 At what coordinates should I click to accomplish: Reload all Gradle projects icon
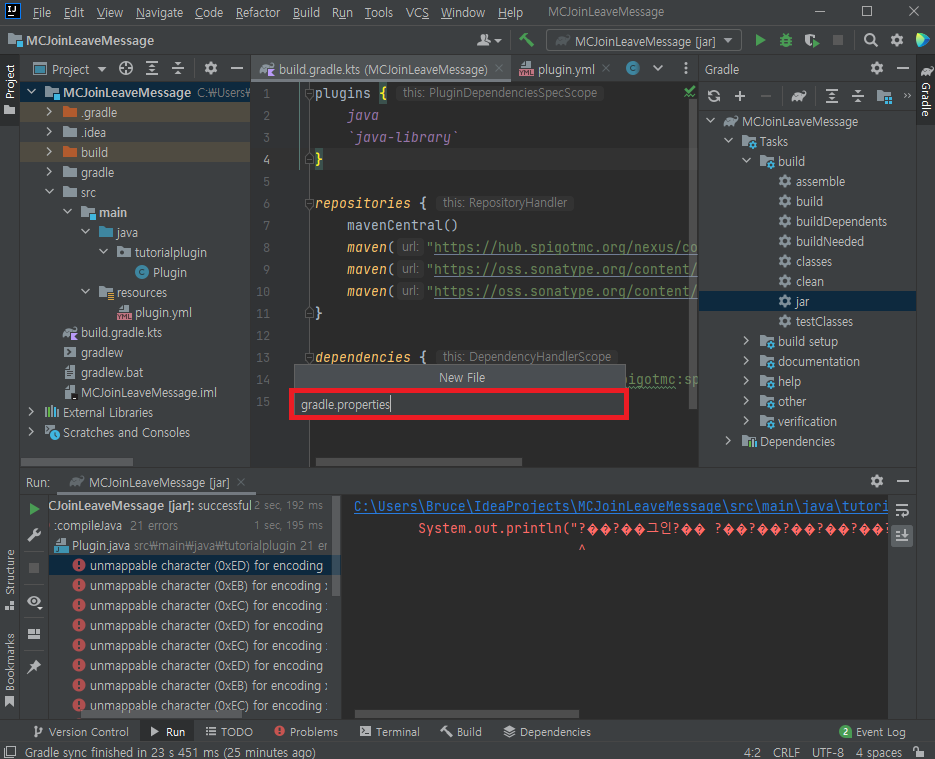coord(714,96)
